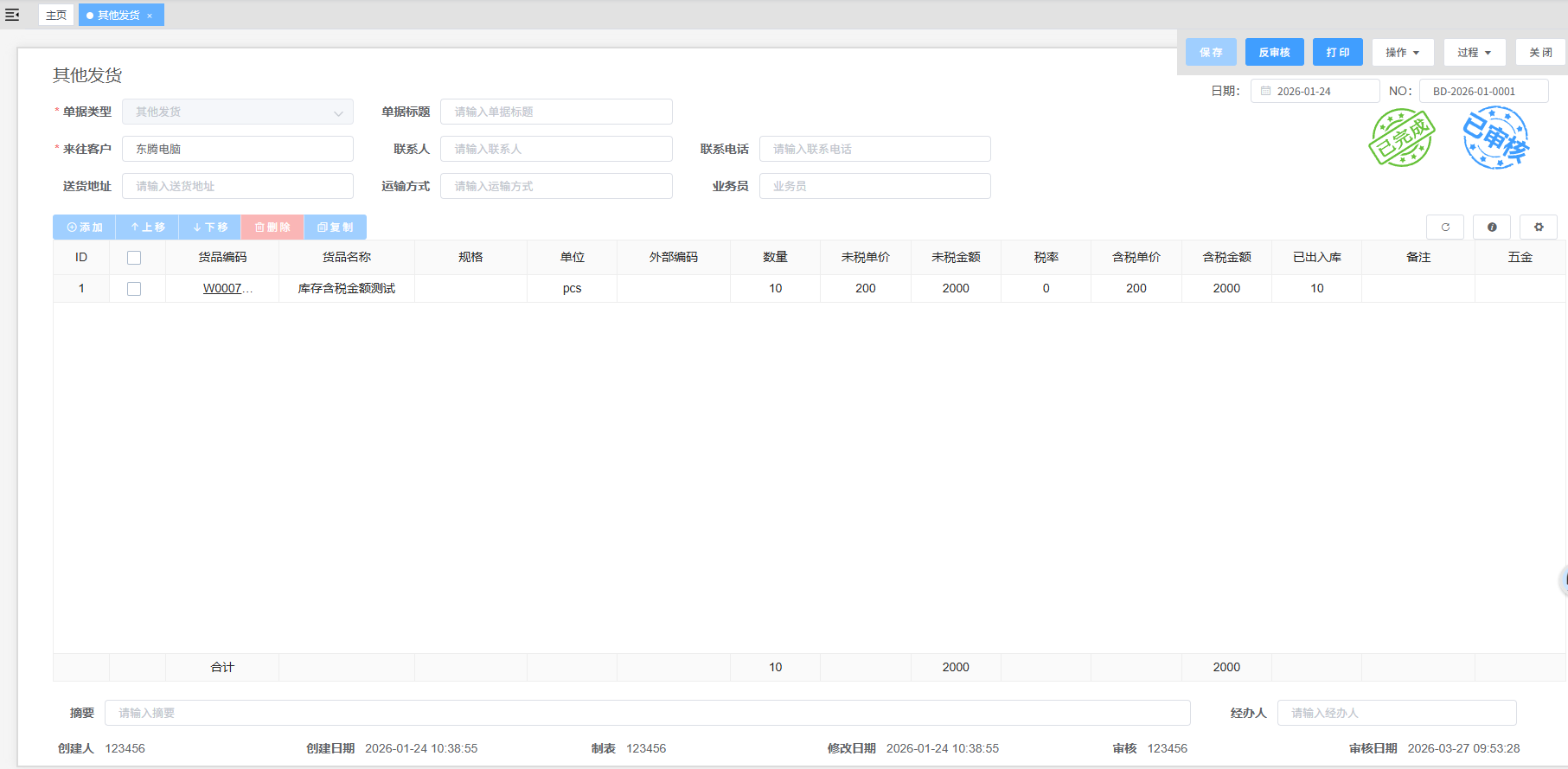Click the 反审核 button
This screenshot has height=769, width=1568.
(1274, 53)
